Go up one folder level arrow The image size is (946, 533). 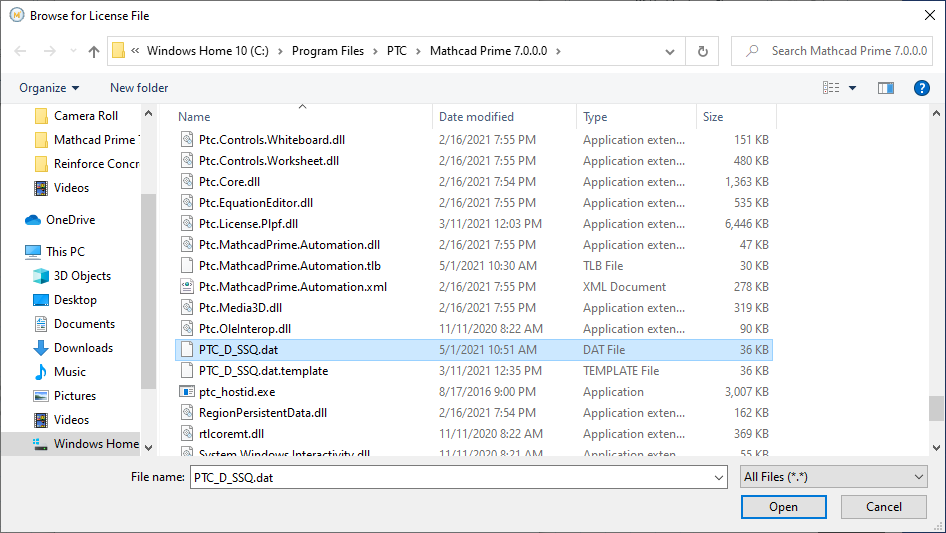click(94, 51)
